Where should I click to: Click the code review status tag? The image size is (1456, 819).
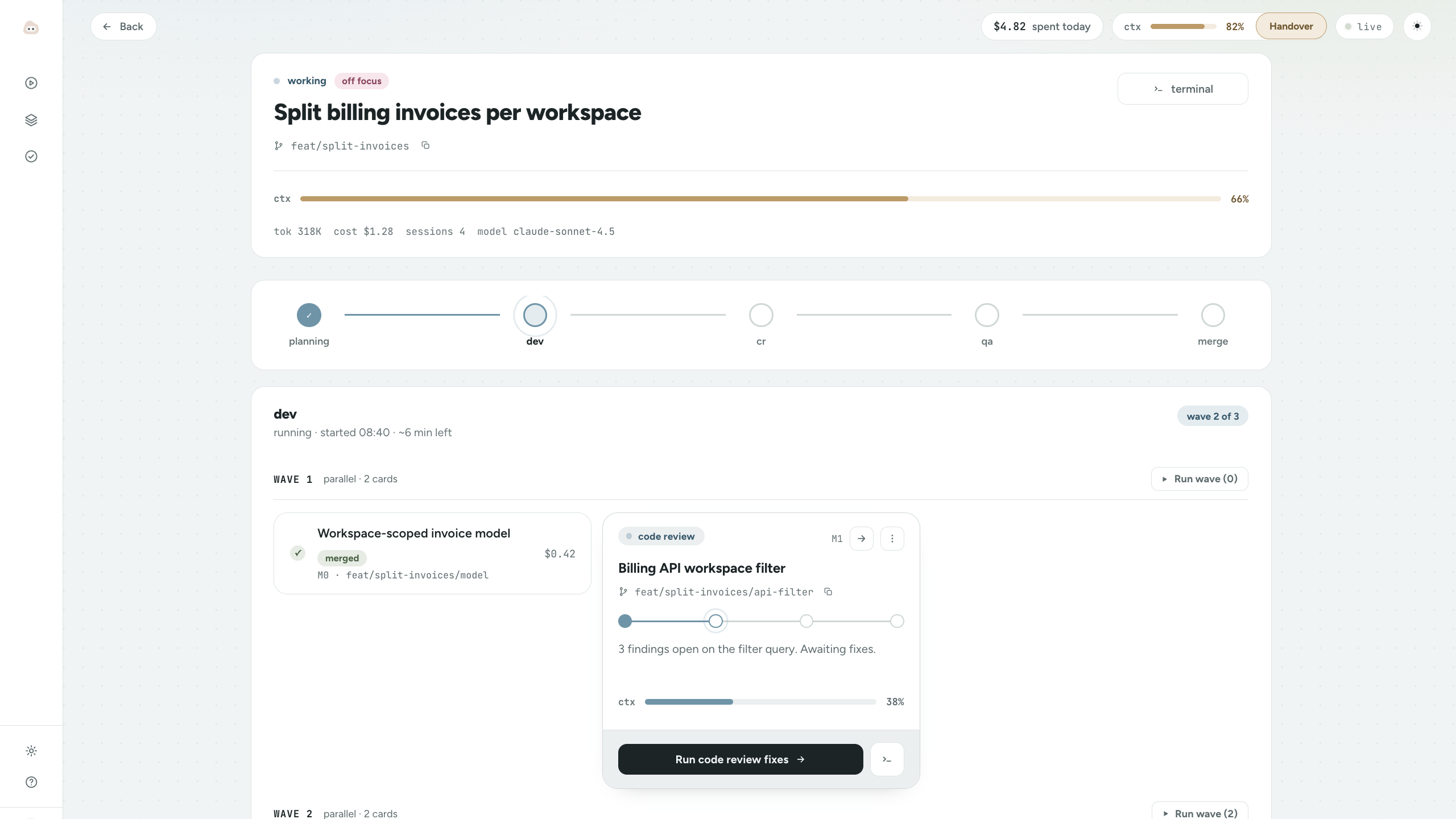pyautogui.click(x=661, y=536)
